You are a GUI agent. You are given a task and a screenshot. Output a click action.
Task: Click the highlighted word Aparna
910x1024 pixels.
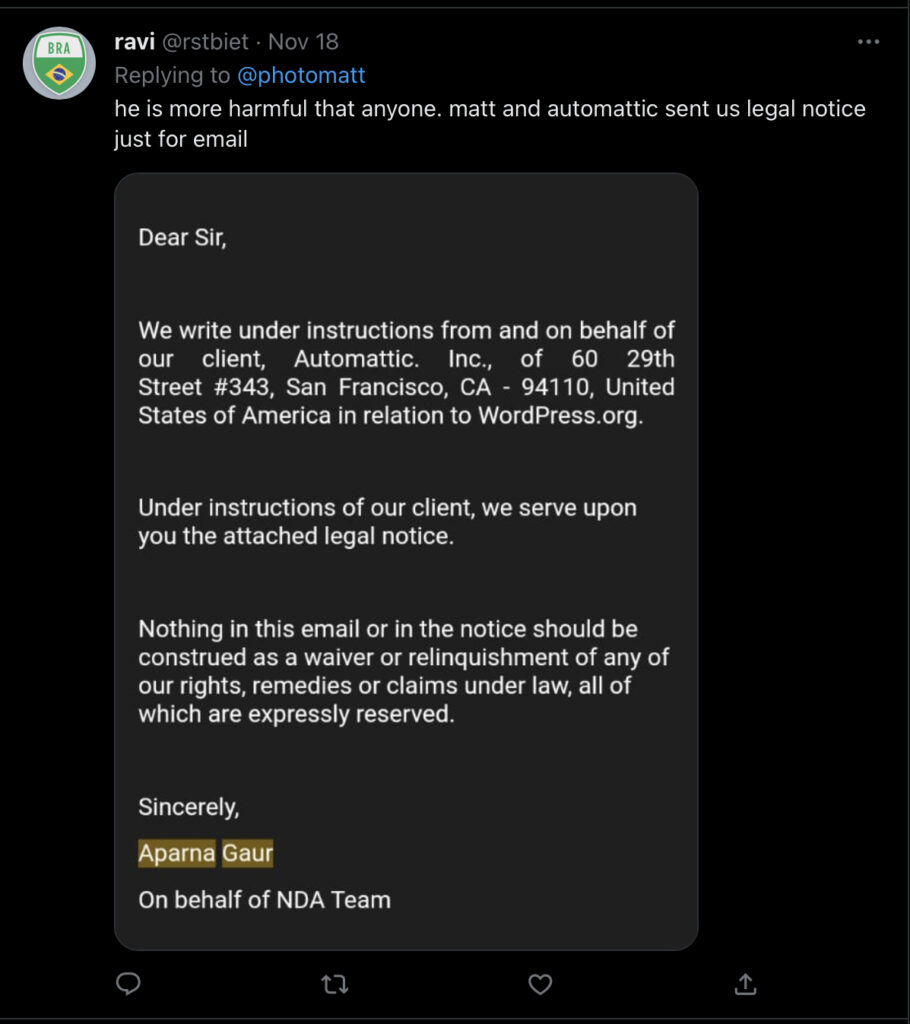coord(176,853)
